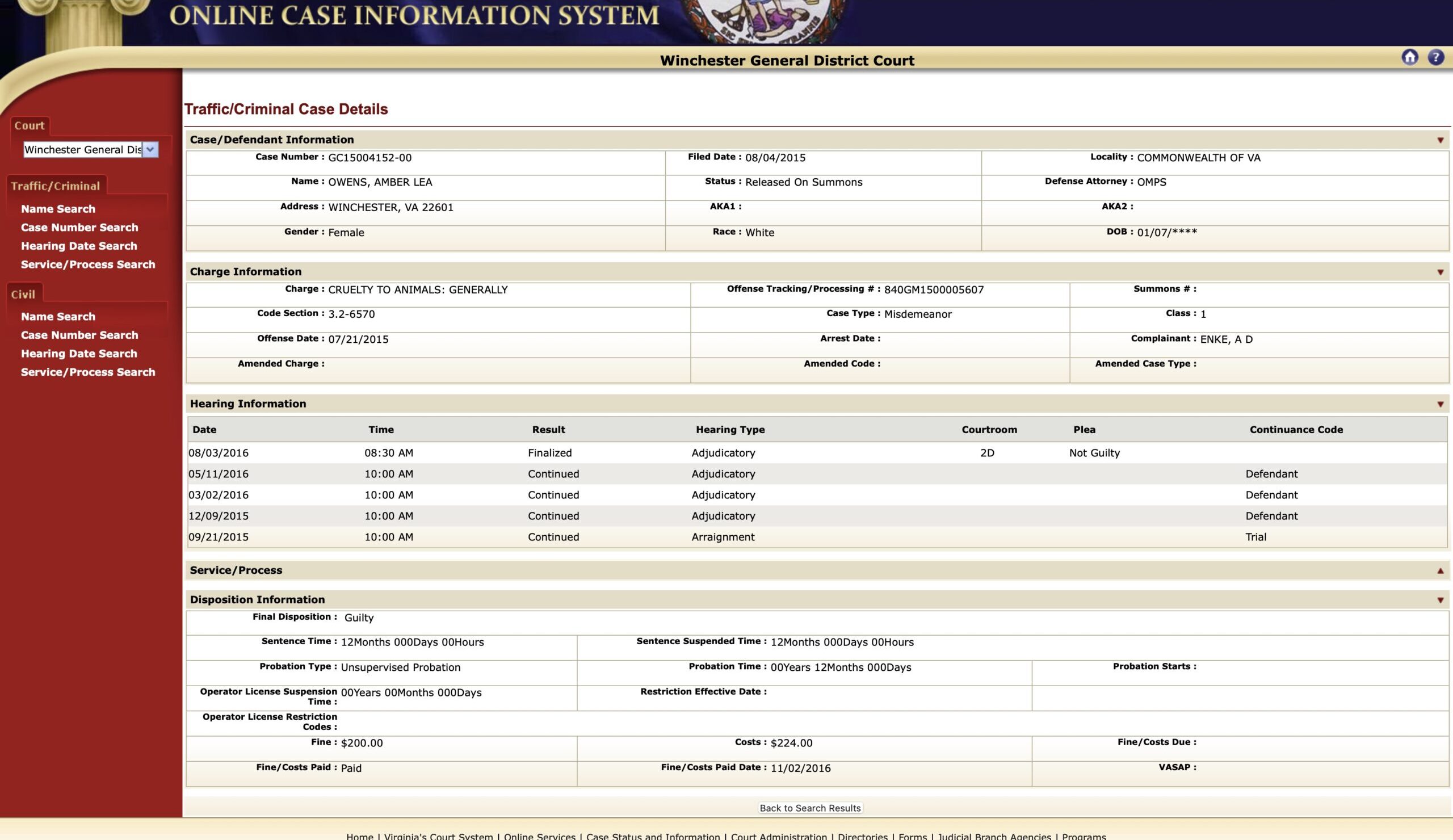Collapse the Hearing Information section

pyautogui.click(x=1440, y=404)
